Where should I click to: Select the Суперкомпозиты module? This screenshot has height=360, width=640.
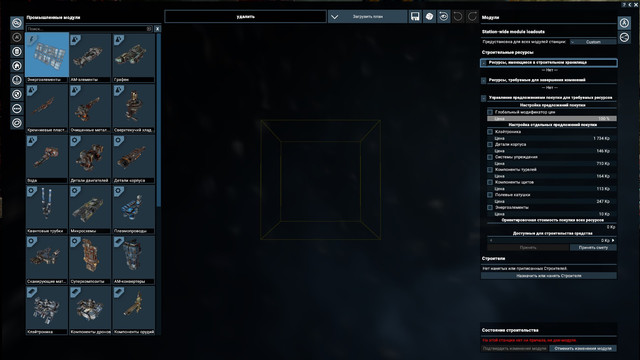(x=90, y=260)
